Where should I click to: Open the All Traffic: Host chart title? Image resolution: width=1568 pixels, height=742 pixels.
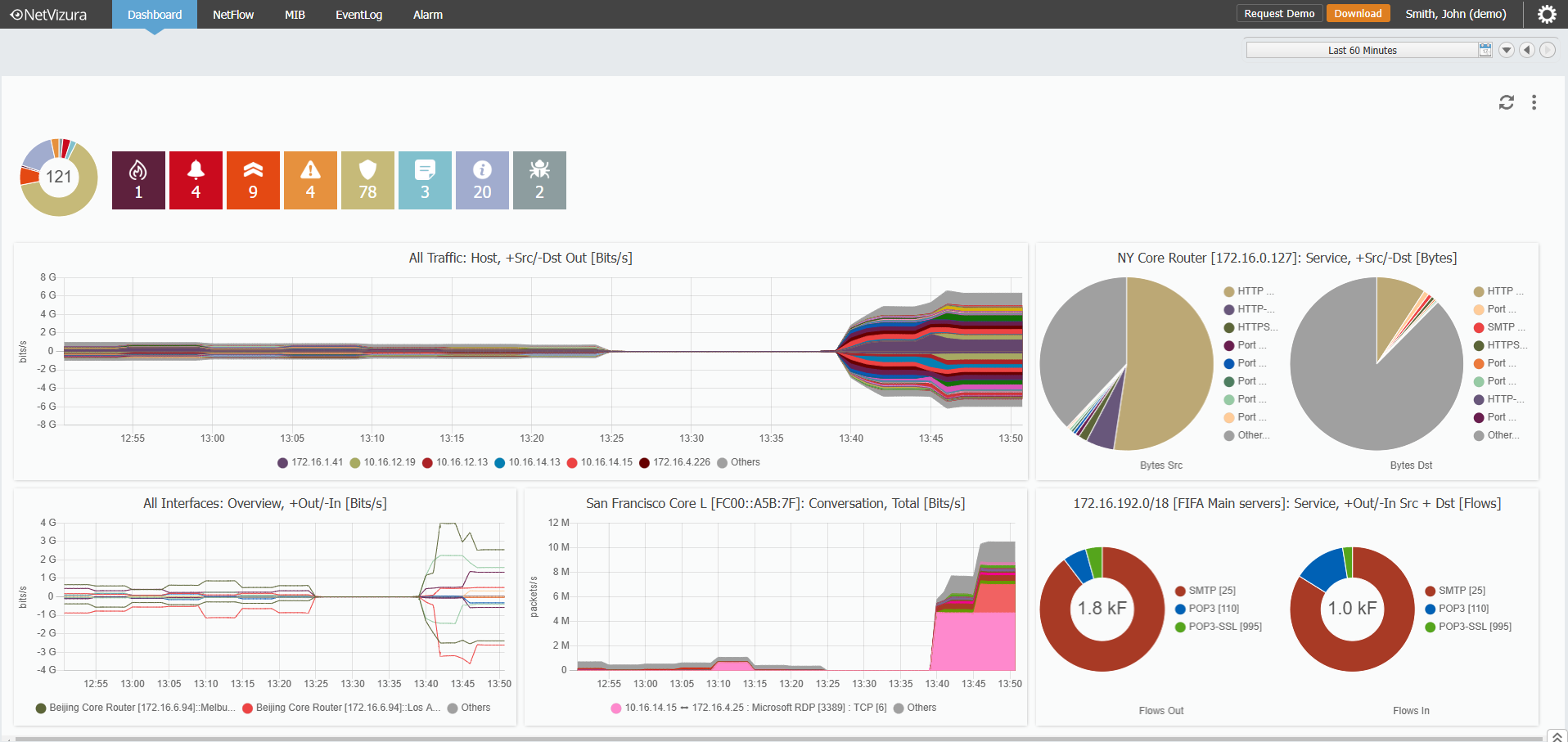520,258
